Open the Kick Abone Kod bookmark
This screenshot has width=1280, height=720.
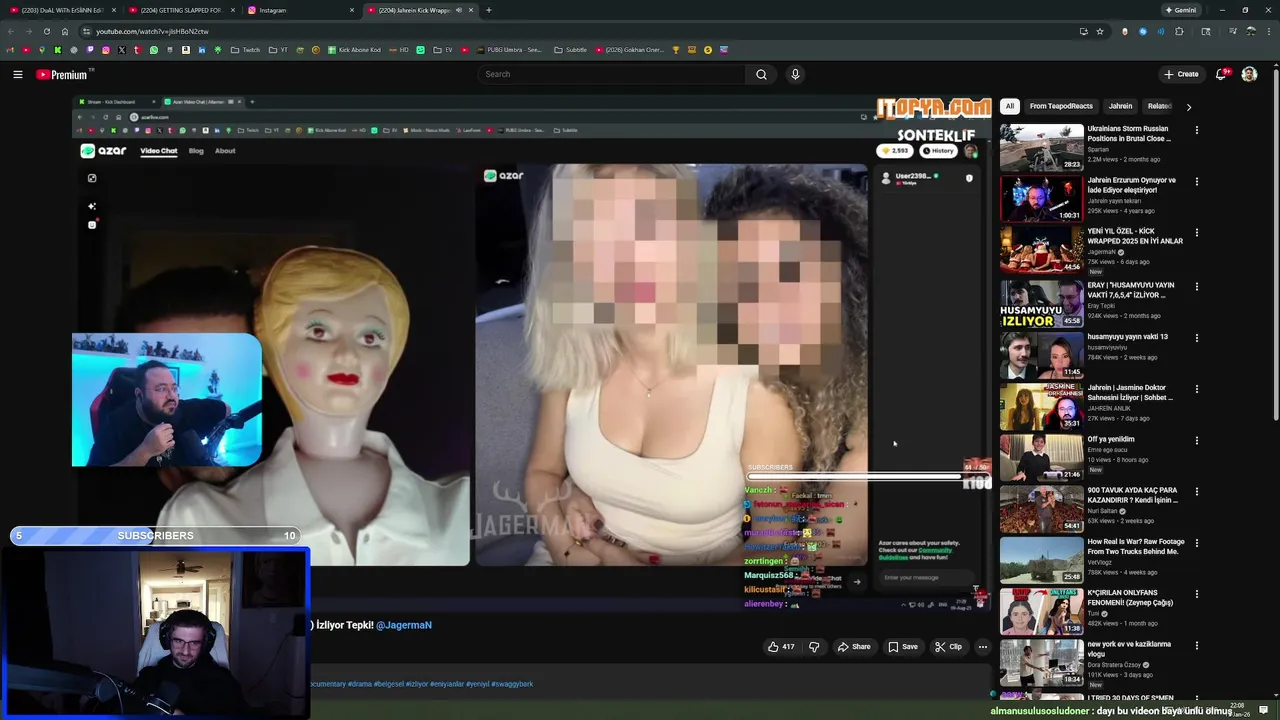coord(354,49)
